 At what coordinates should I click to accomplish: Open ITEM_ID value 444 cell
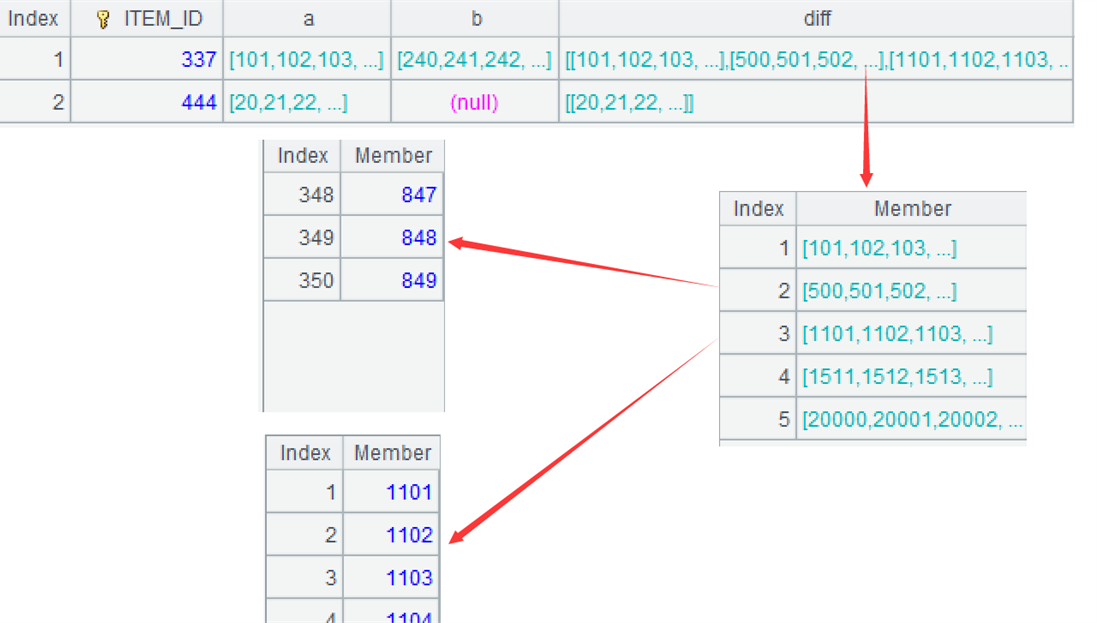click(147, 102)
